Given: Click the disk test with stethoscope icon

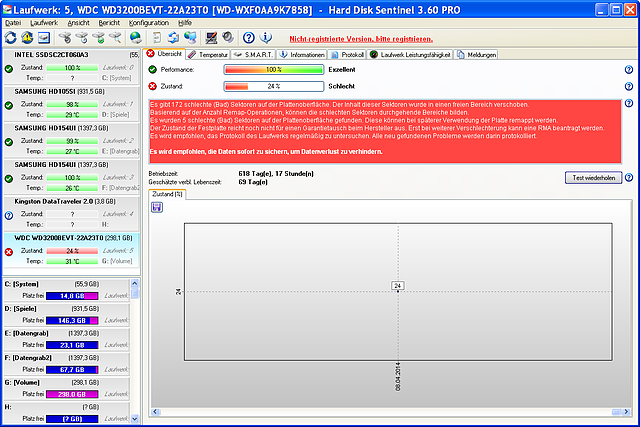Looking at the screenshot, I should 65,38.
